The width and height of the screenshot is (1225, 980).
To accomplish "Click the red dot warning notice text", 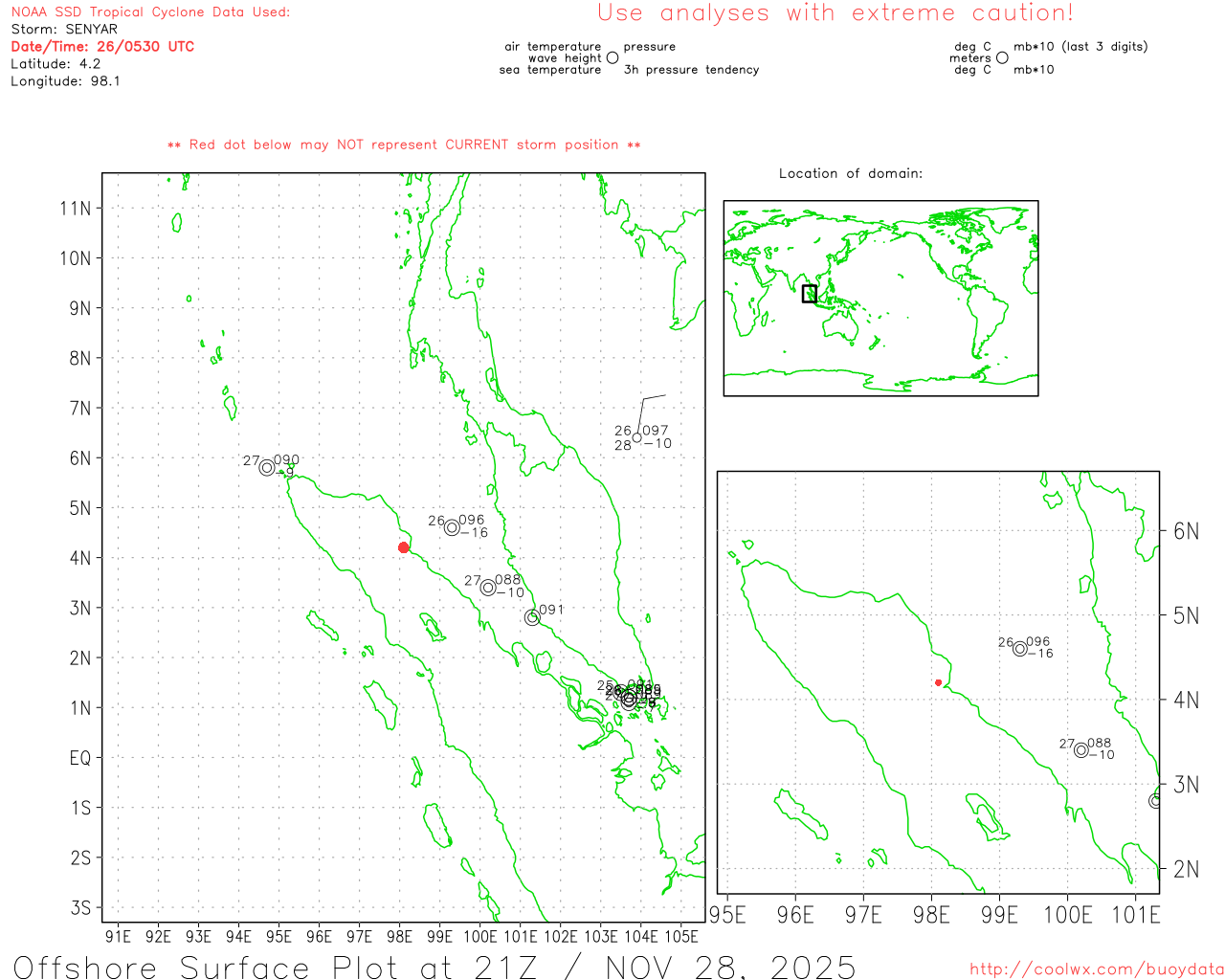I will pyautogui.click(x=404, y=145).
